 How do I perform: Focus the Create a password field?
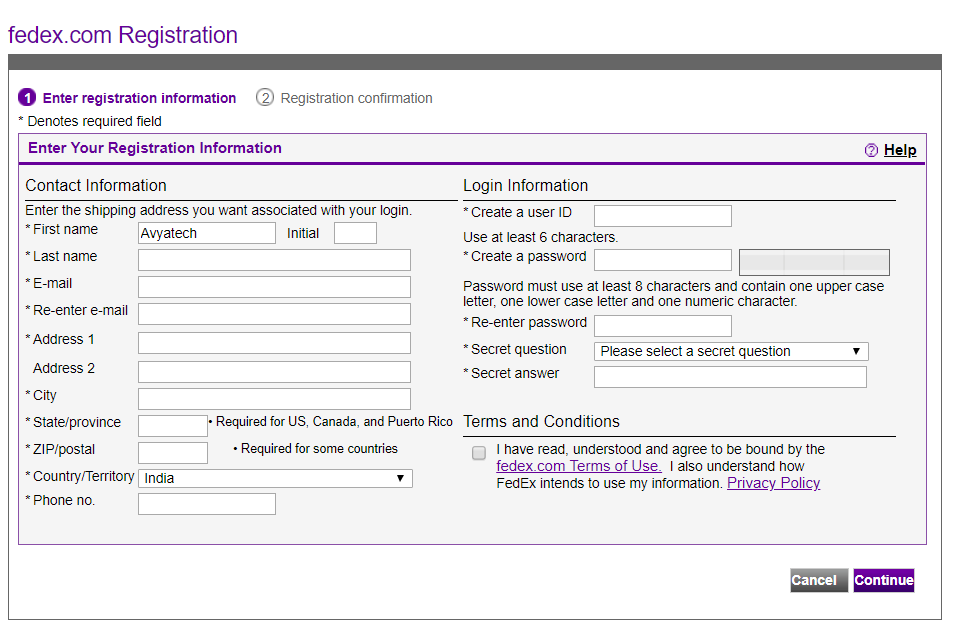pos(663,260)
